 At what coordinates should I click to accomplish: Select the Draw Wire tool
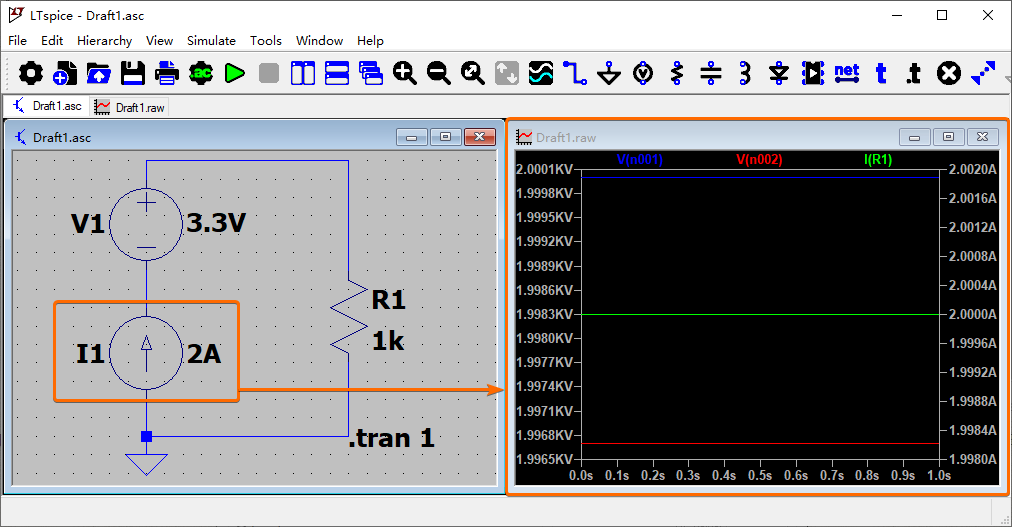tap(574, 74)
